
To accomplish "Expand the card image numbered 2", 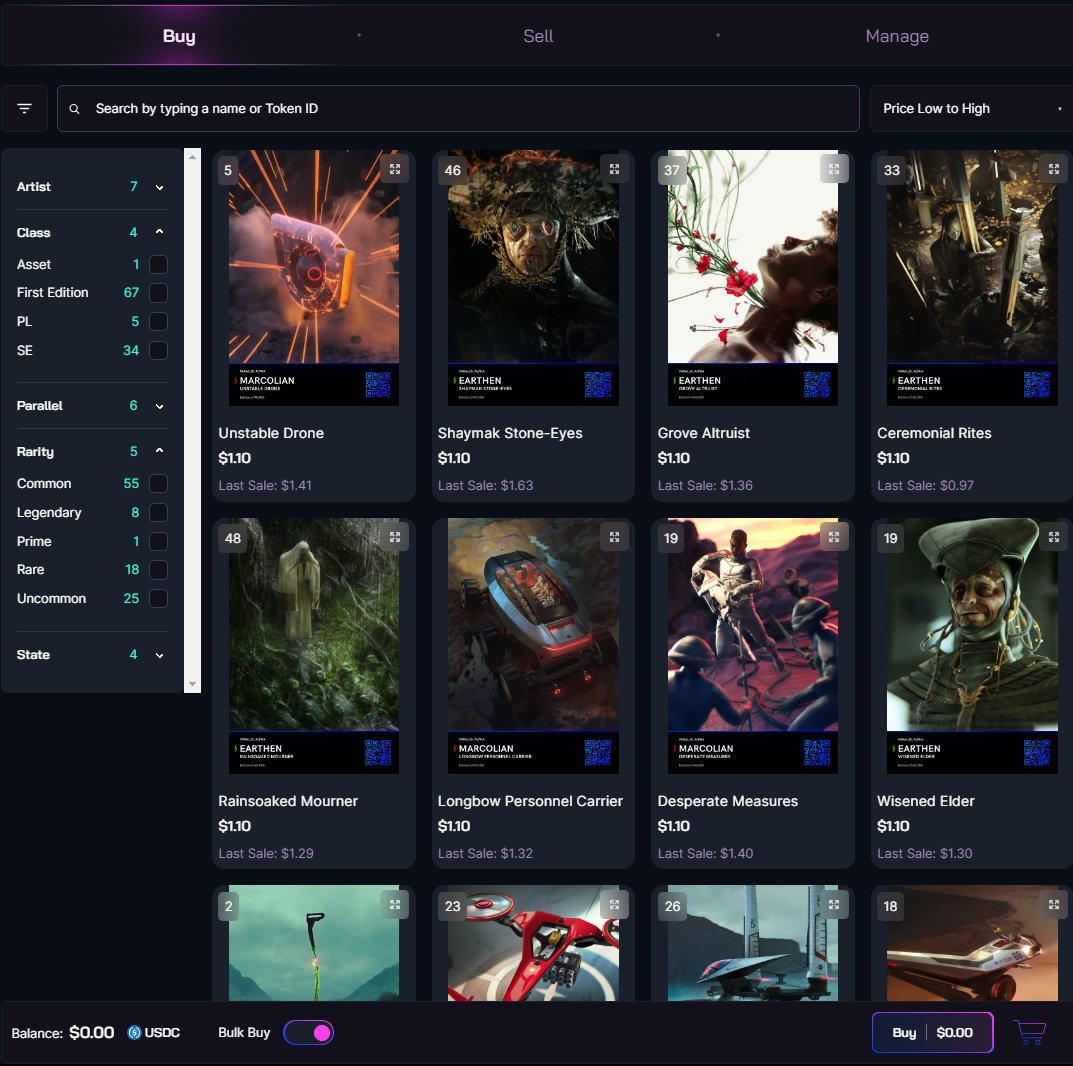I will click(x=395, y=905).
